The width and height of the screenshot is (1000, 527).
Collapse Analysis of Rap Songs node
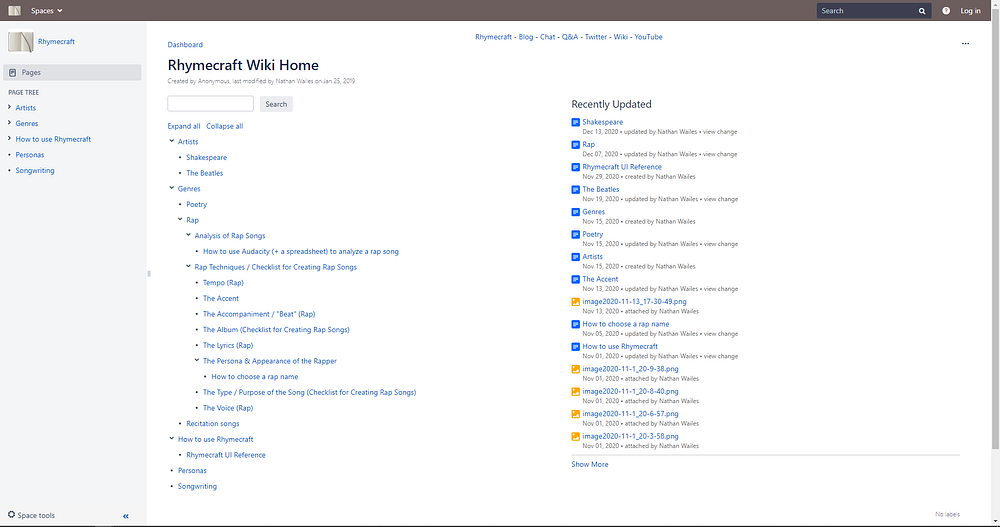coord(188,235)
